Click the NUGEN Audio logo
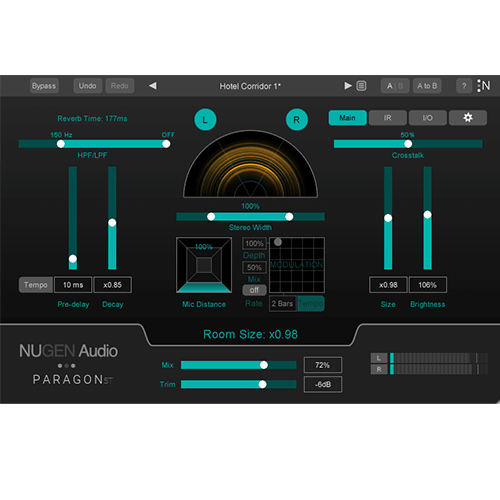Image resolution: width=500 pixels, height=500 pixels. (68, 351)
